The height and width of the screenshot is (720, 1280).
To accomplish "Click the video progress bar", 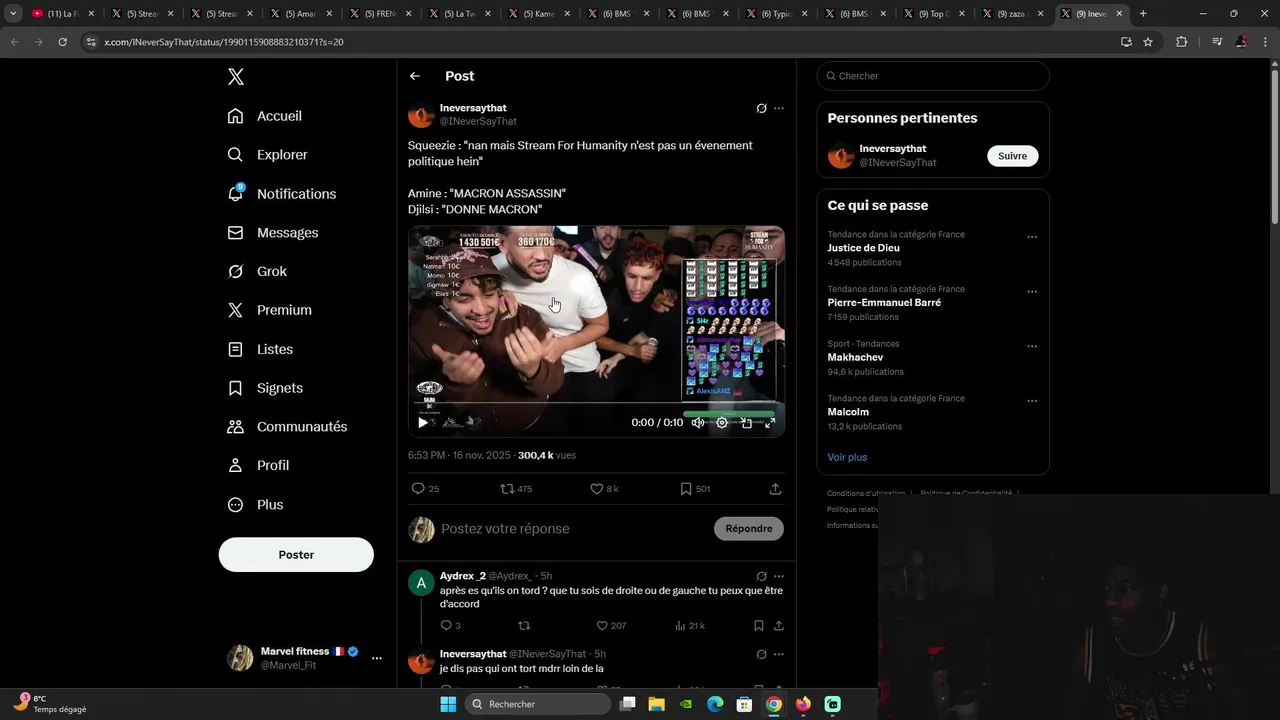I will (596, 404).
